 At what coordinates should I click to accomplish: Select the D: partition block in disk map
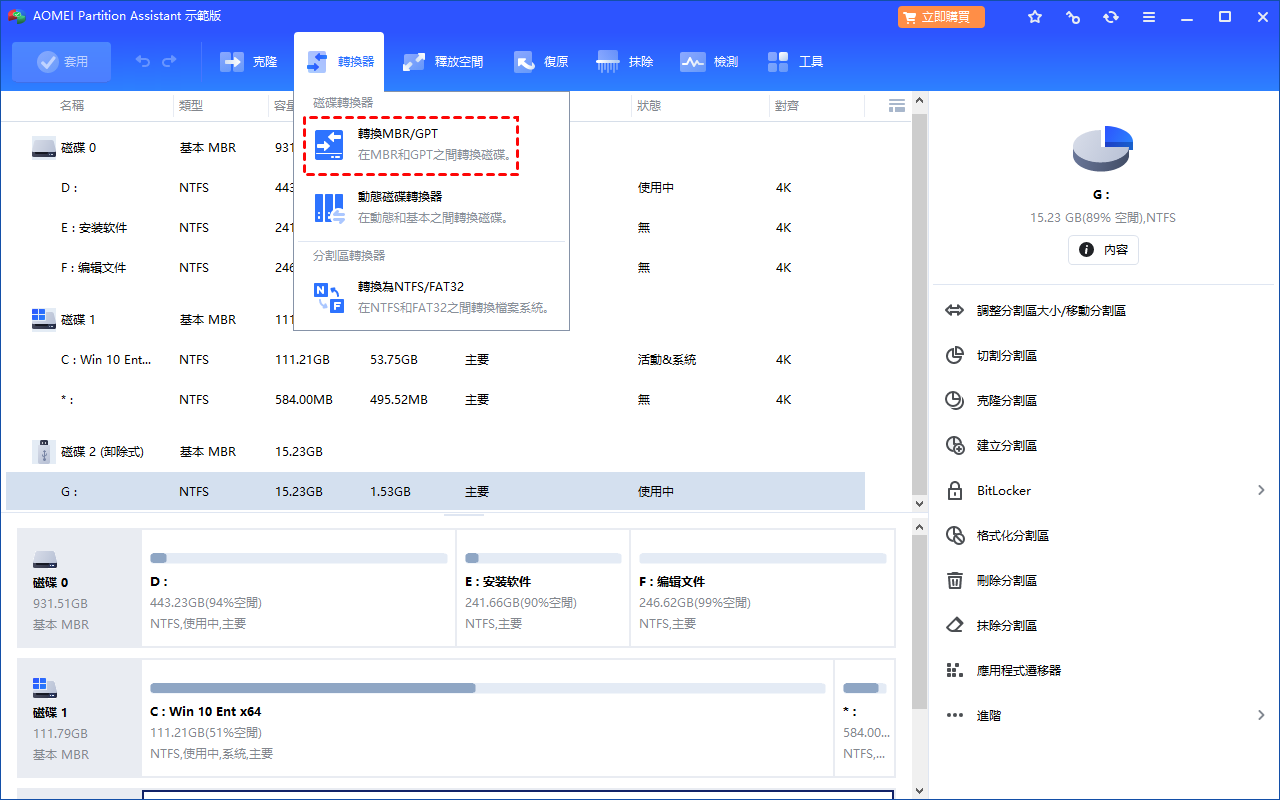pyautogui.click(x=299, y=588)
